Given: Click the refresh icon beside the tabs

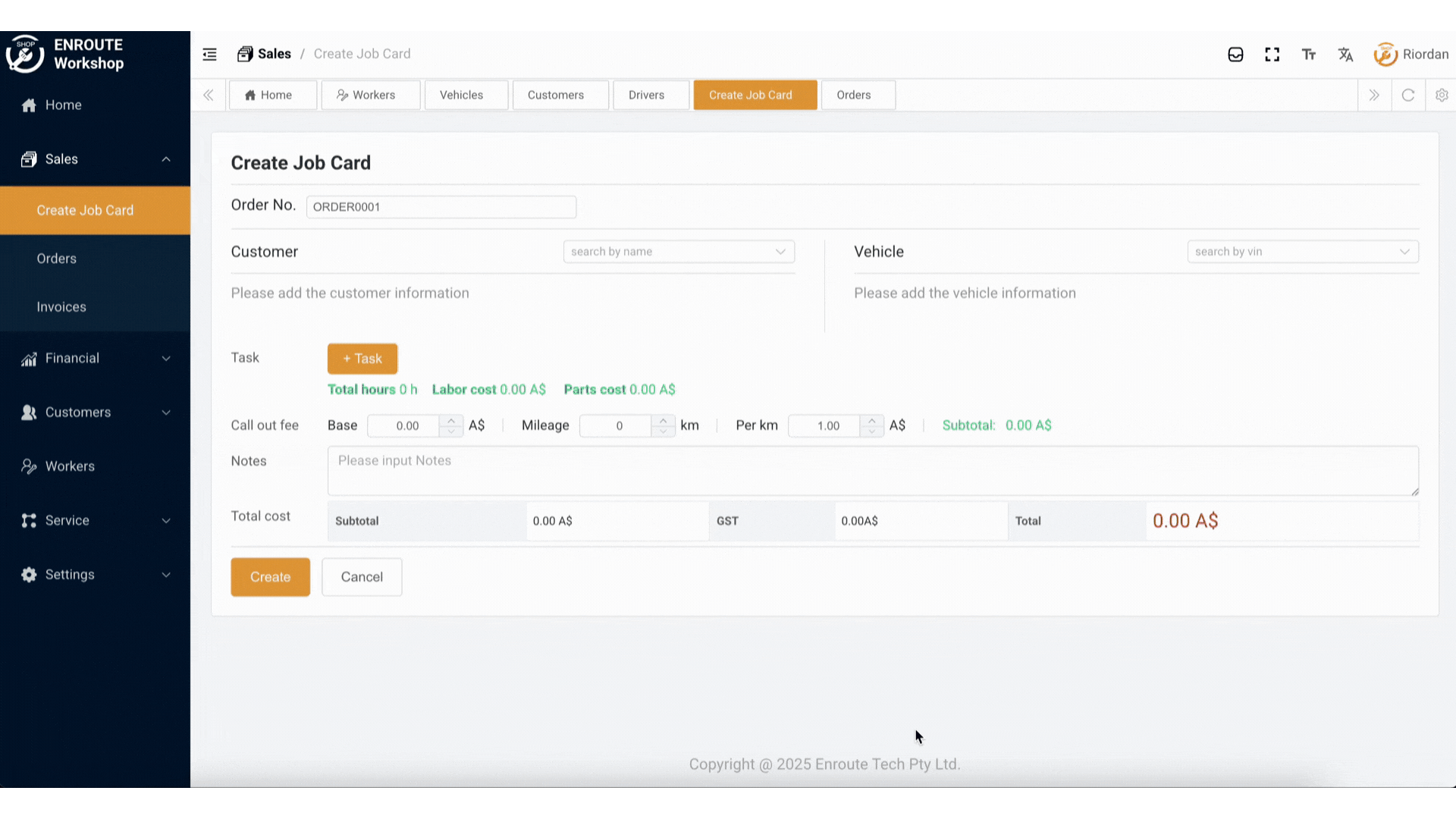Looking at the screenshot, I should coord(1408,95).
